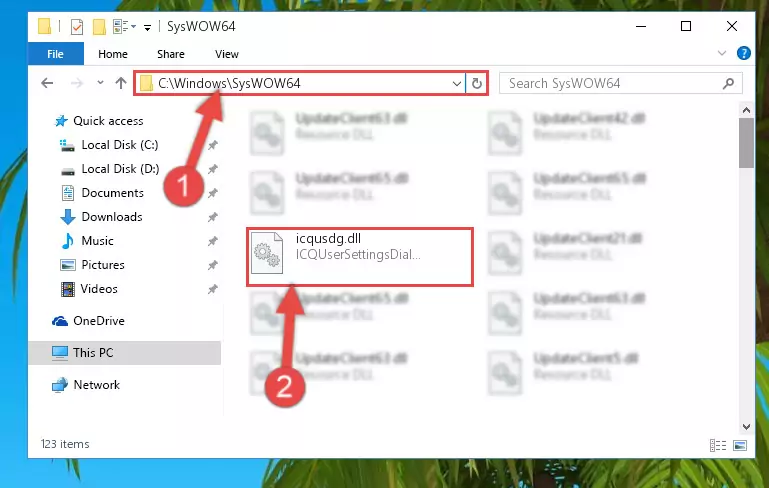Go up one folder level

(121, 82)
